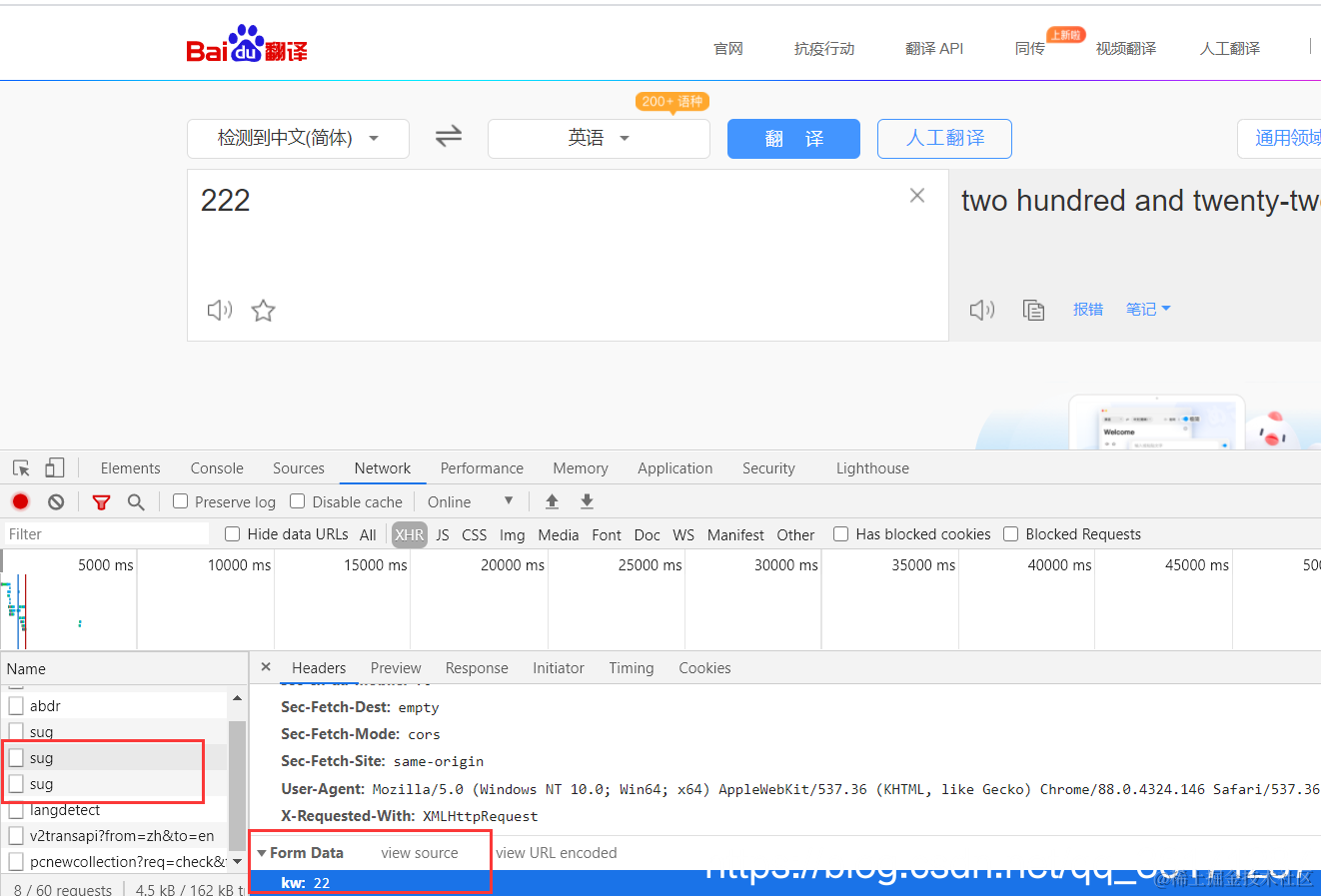Open the 通用领域 domain selector
The image size is (1321, 896).
tap(1280, 138)
